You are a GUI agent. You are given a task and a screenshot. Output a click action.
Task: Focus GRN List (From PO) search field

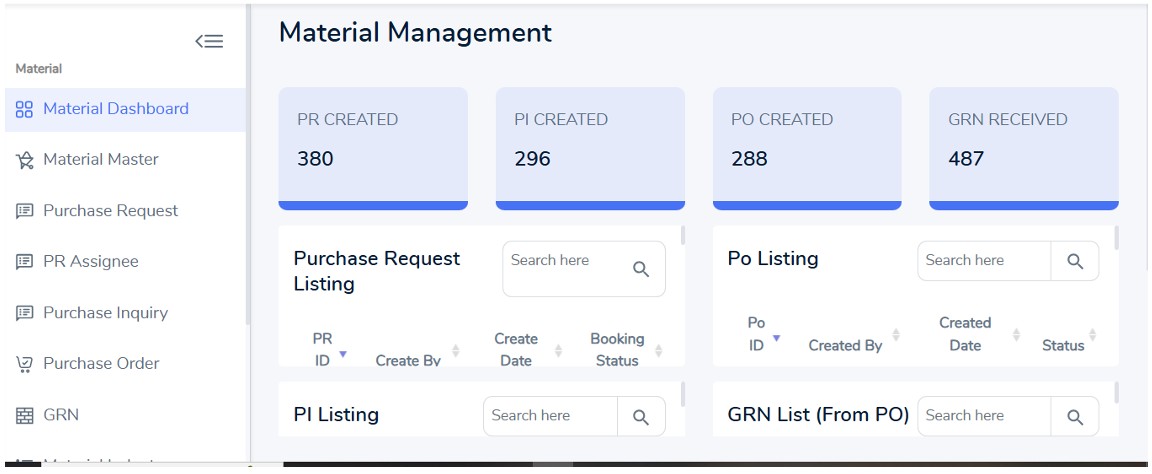pyautogui.click(x=984, y=417)
